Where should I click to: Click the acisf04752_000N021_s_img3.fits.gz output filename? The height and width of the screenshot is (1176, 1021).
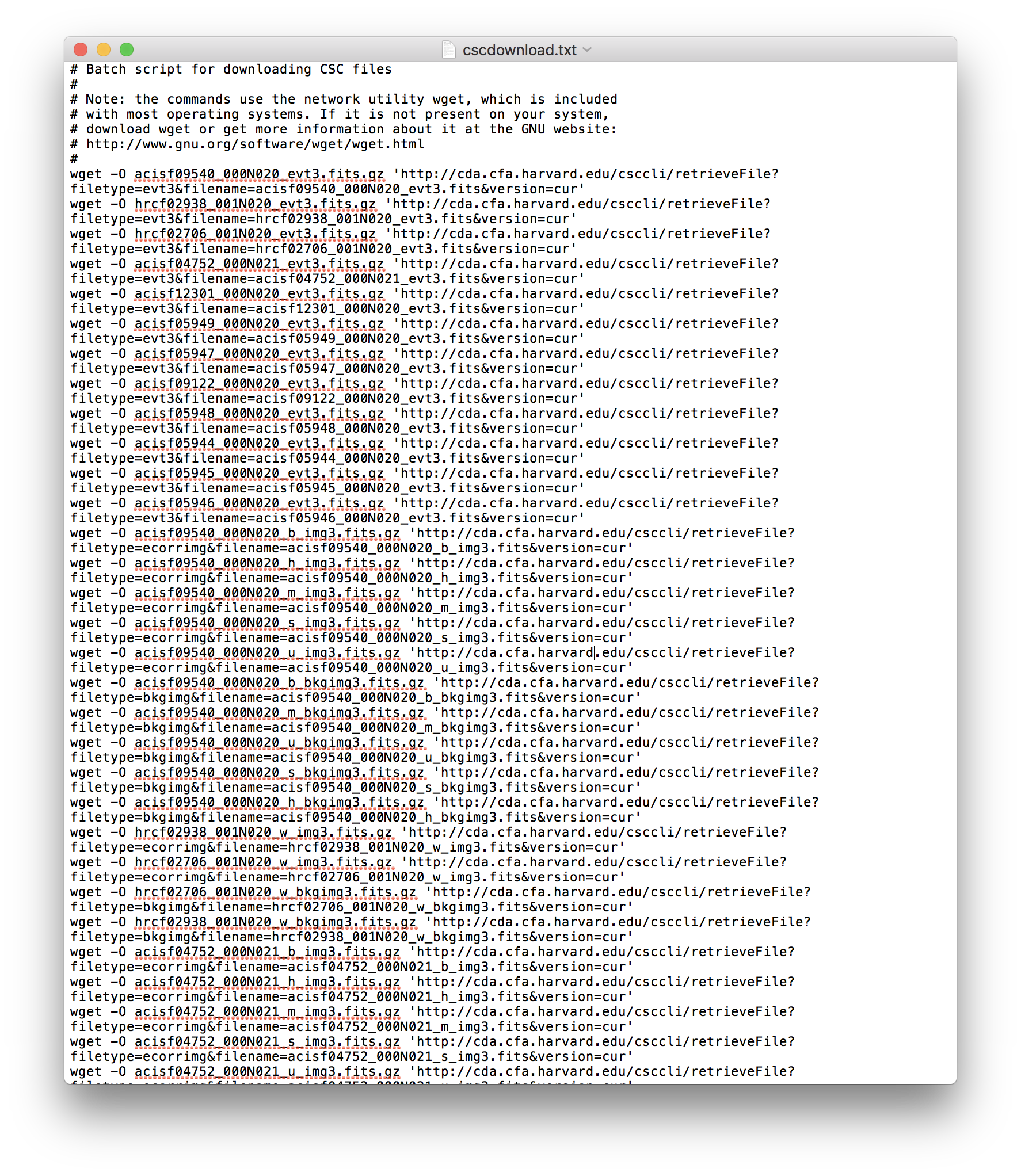coord(267,1041)
